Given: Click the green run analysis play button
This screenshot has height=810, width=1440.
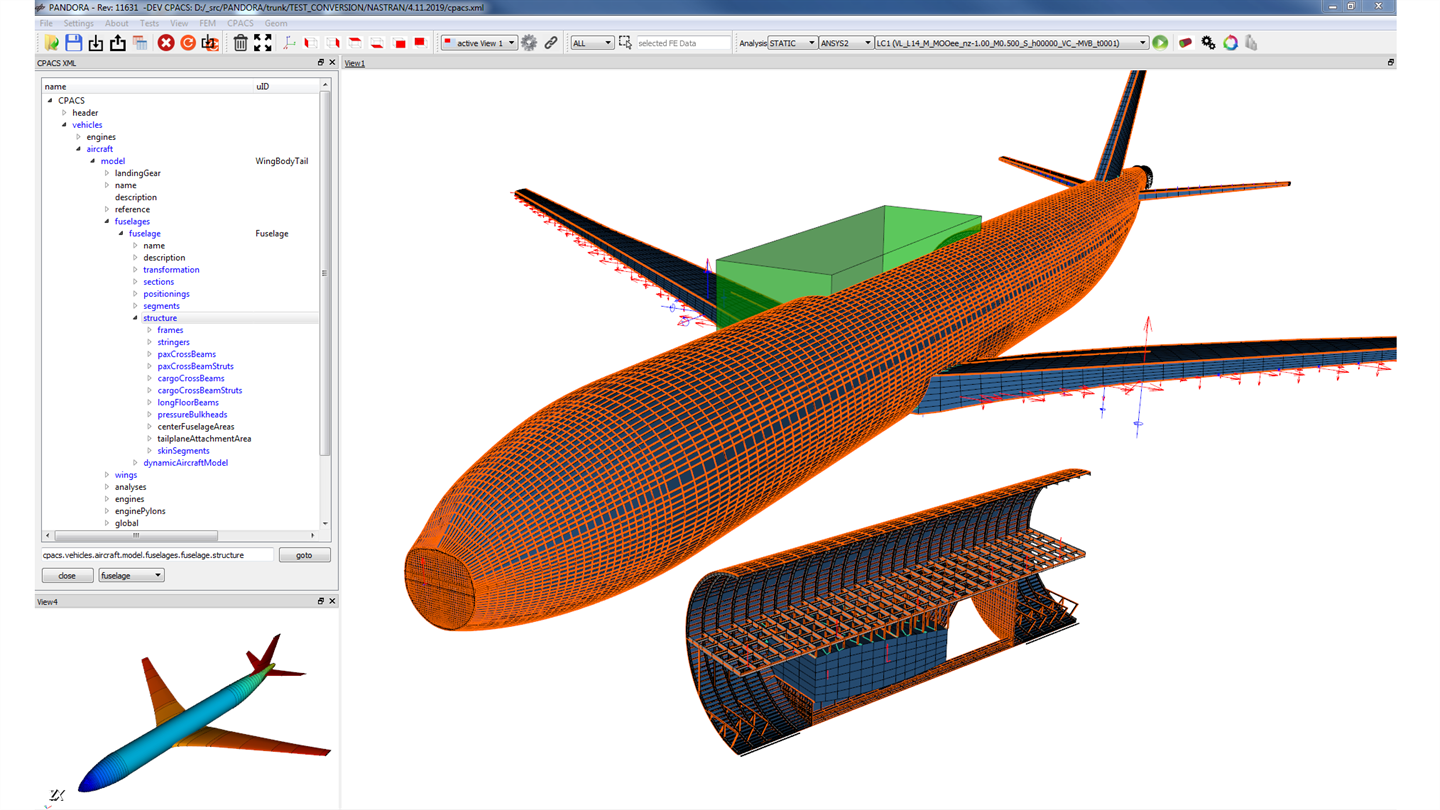Looking at the screenshot, I should click(1160, 43).
